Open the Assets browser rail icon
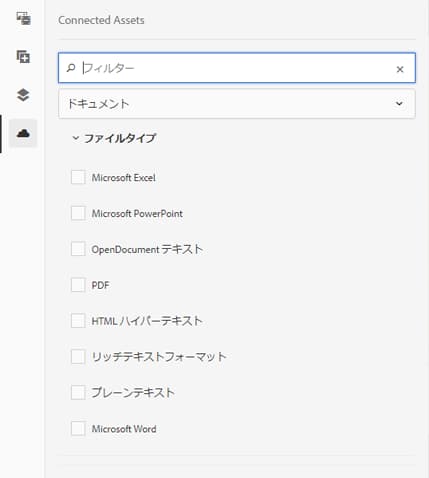Image resolution: width=429 pixels, height=478 pixels. tap(23, 18)
